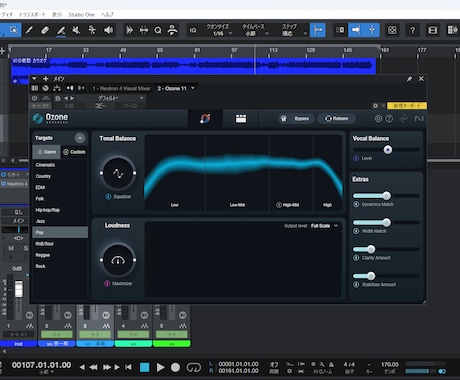Toggle autoscroll arrow button
Screen dimensions: 460x380
point(356,30)
